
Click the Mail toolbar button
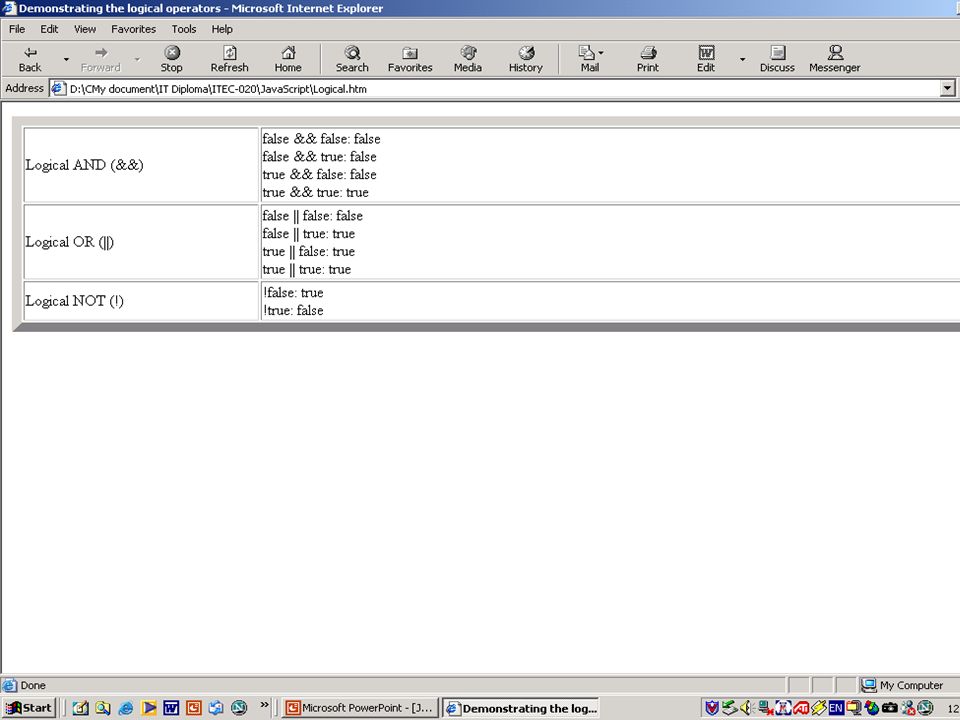(x=590, y=59)
